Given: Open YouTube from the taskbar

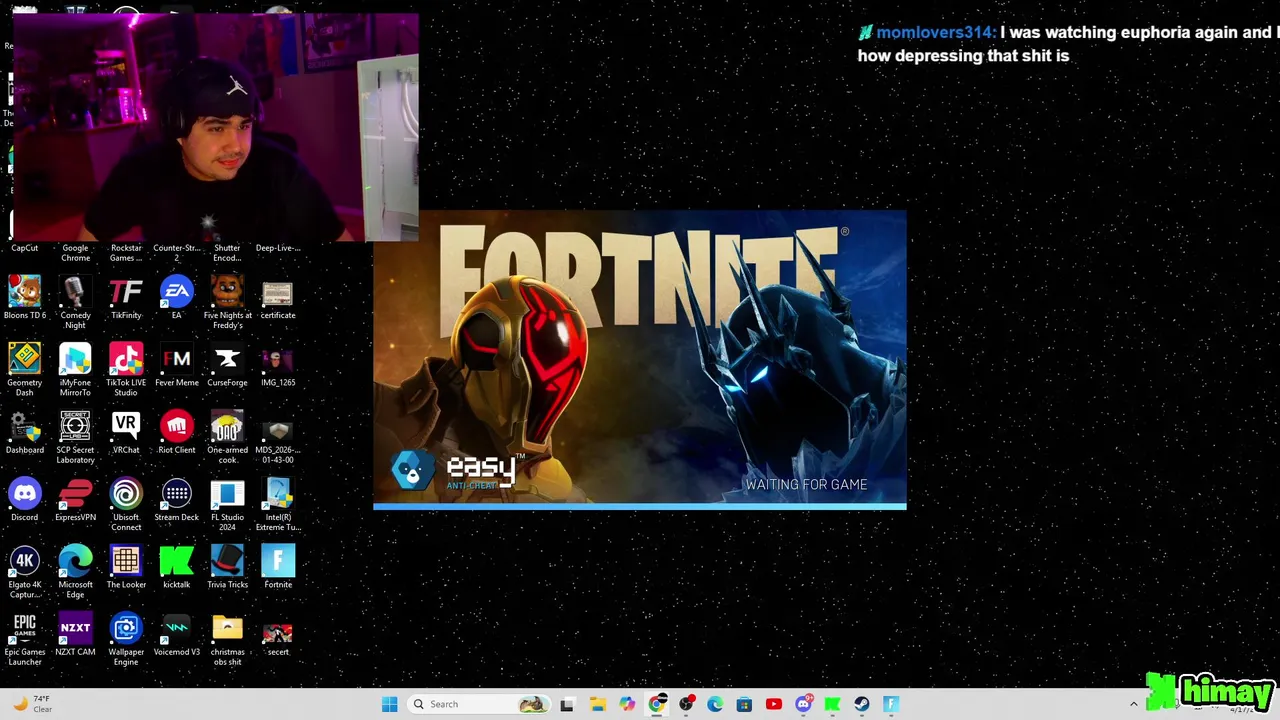Looking at the screenshot, I should [773, 704].
